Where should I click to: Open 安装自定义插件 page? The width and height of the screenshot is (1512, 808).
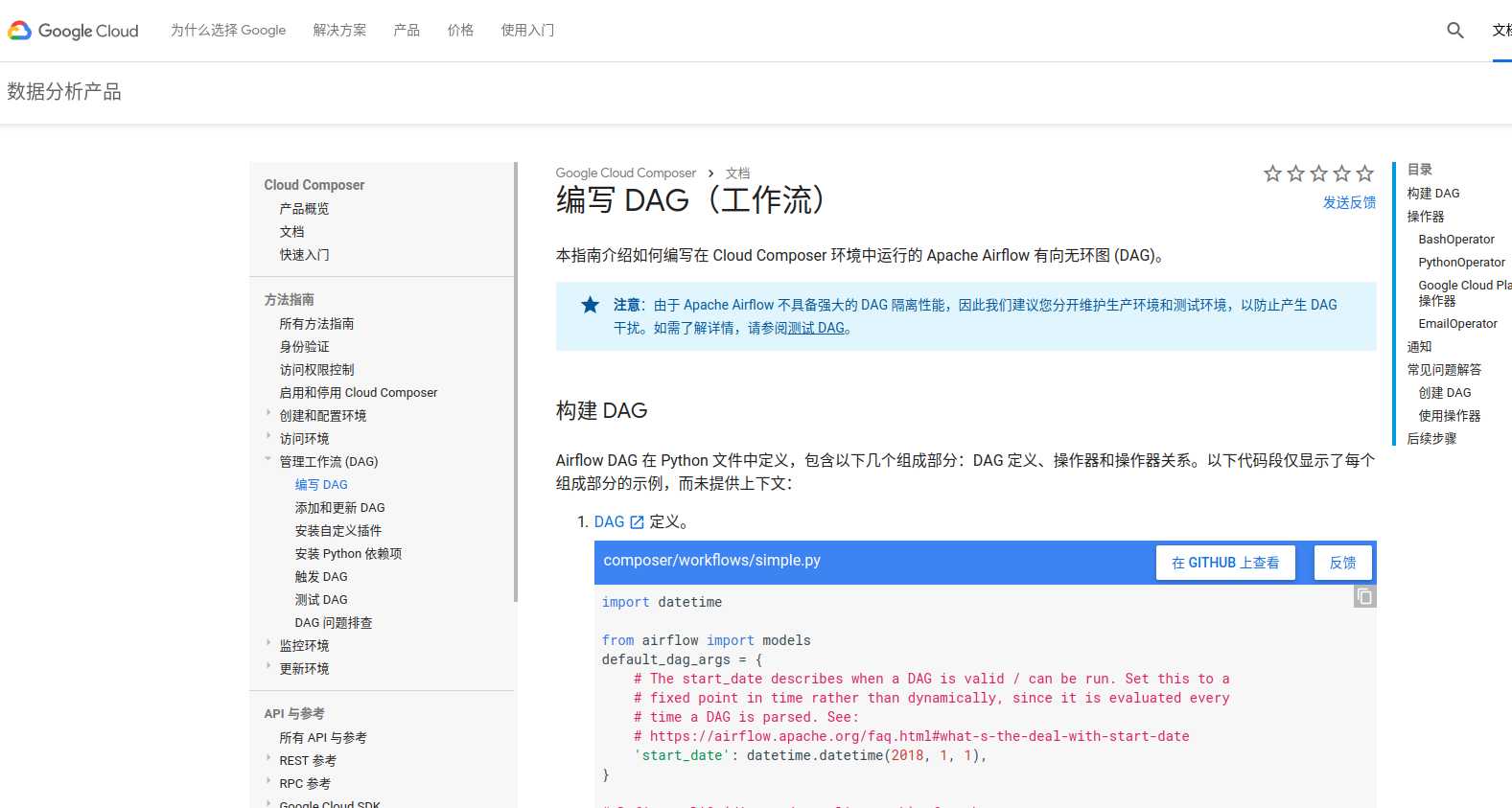[337, 531]
